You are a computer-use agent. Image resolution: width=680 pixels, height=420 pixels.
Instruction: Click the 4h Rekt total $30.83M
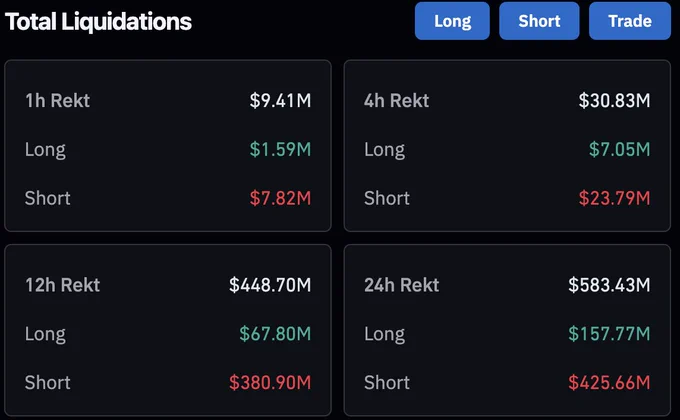click(x=614, y=101)
